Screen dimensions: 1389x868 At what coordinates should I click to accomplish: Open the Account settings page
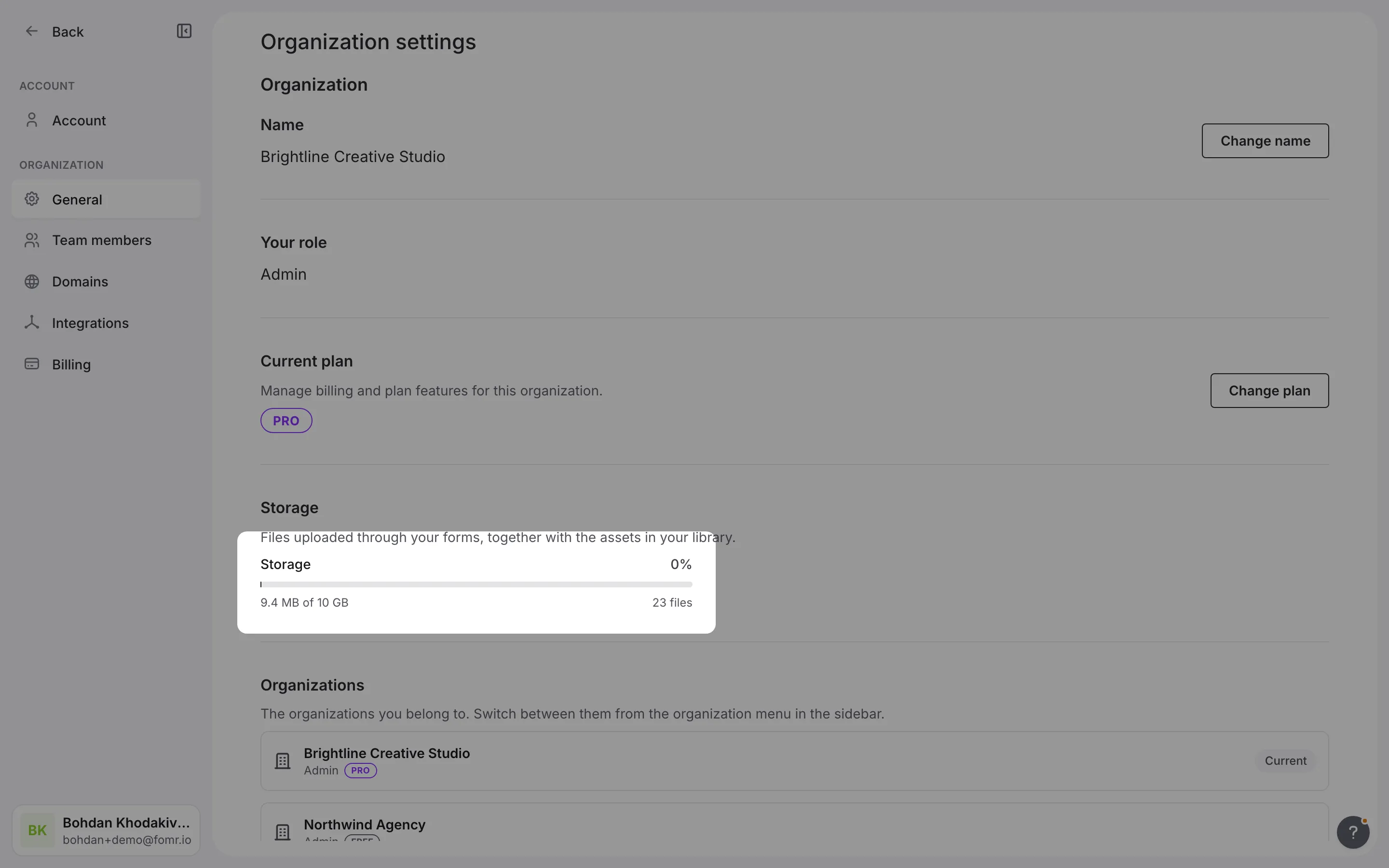[x=106, y=120]
